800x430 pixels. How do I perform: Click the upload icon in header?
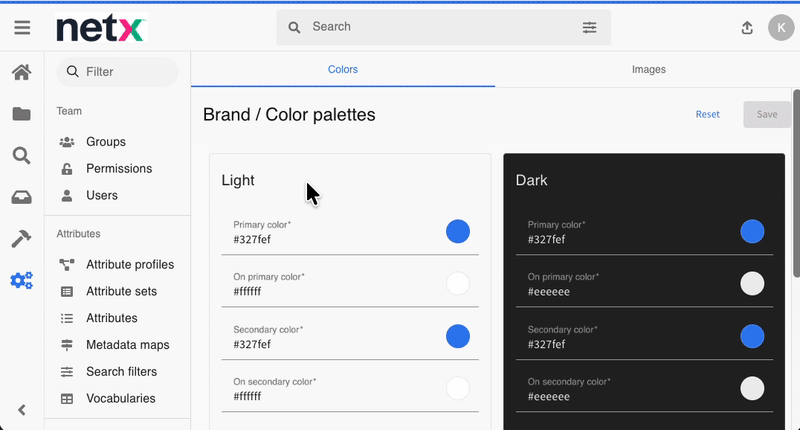[747, 28]
